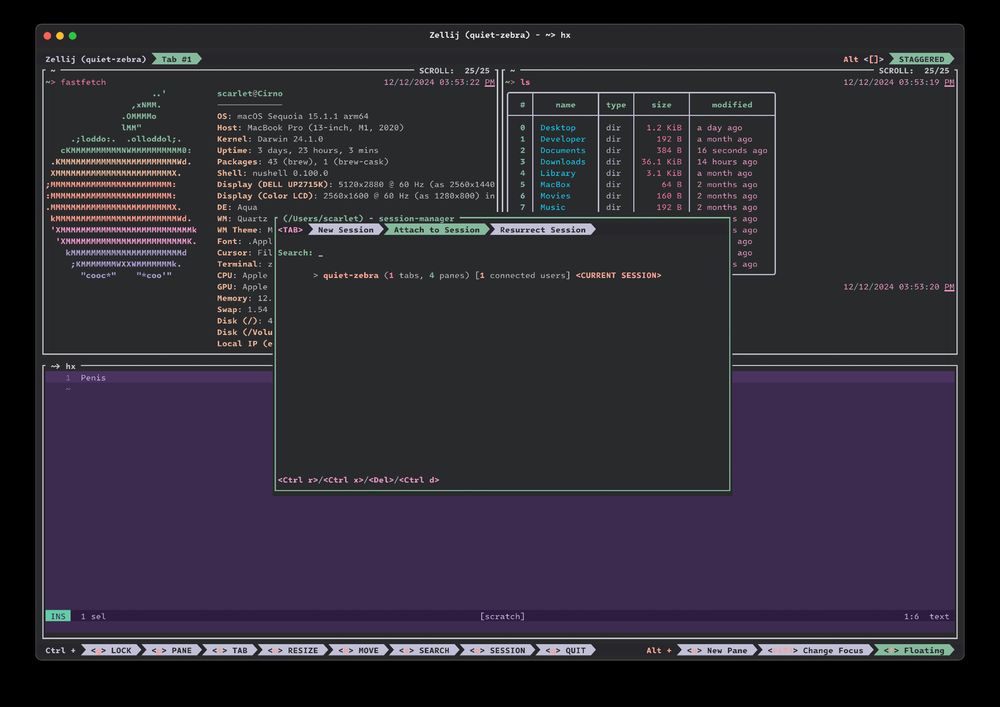This screenshot has width=1000, height=707.
Task: Click the Uptime line in fastfetch output
Action: click(297, 150)
